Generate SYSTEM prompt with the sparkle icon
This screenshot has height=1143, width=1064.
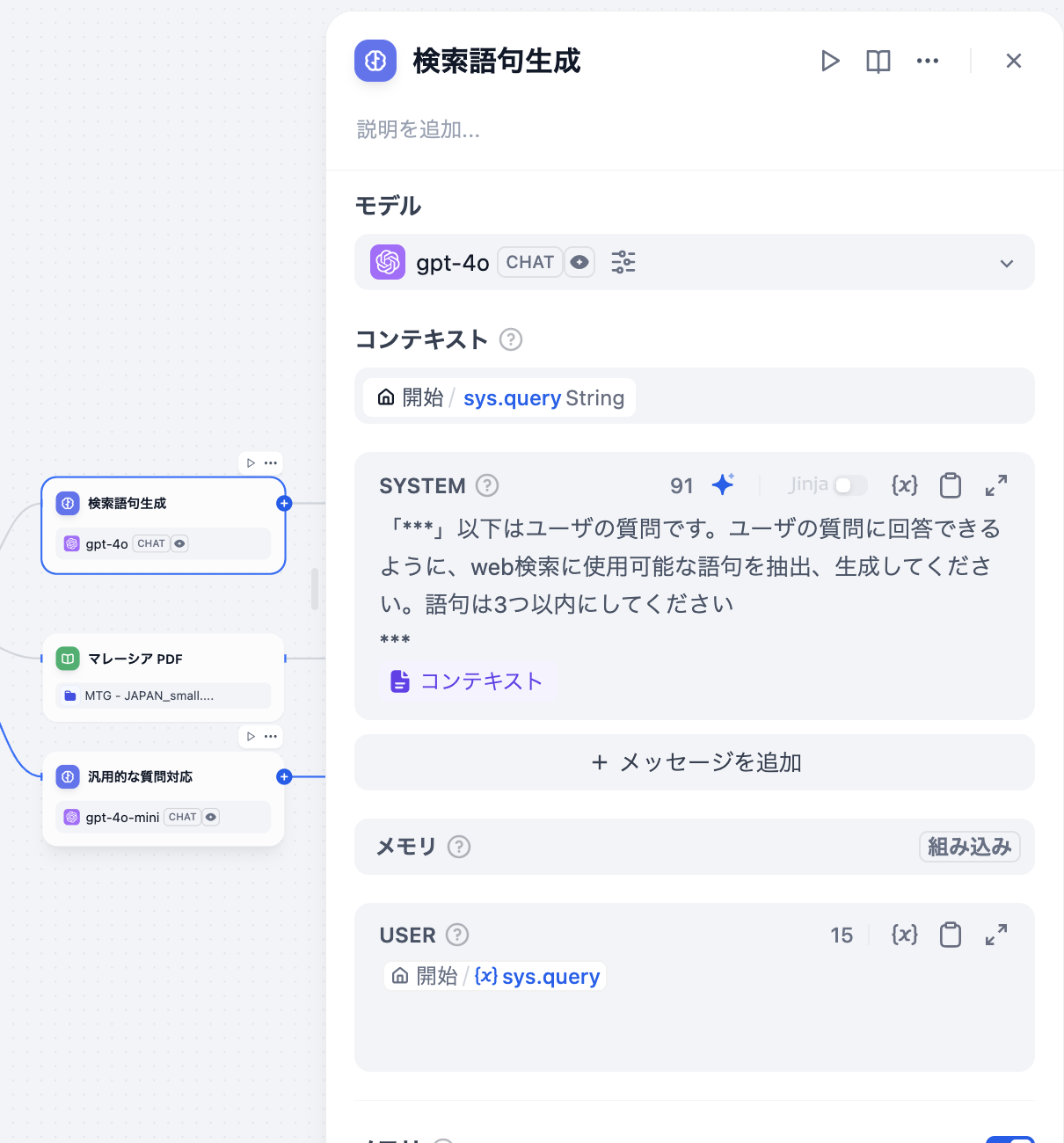click(x=723, y=484)
